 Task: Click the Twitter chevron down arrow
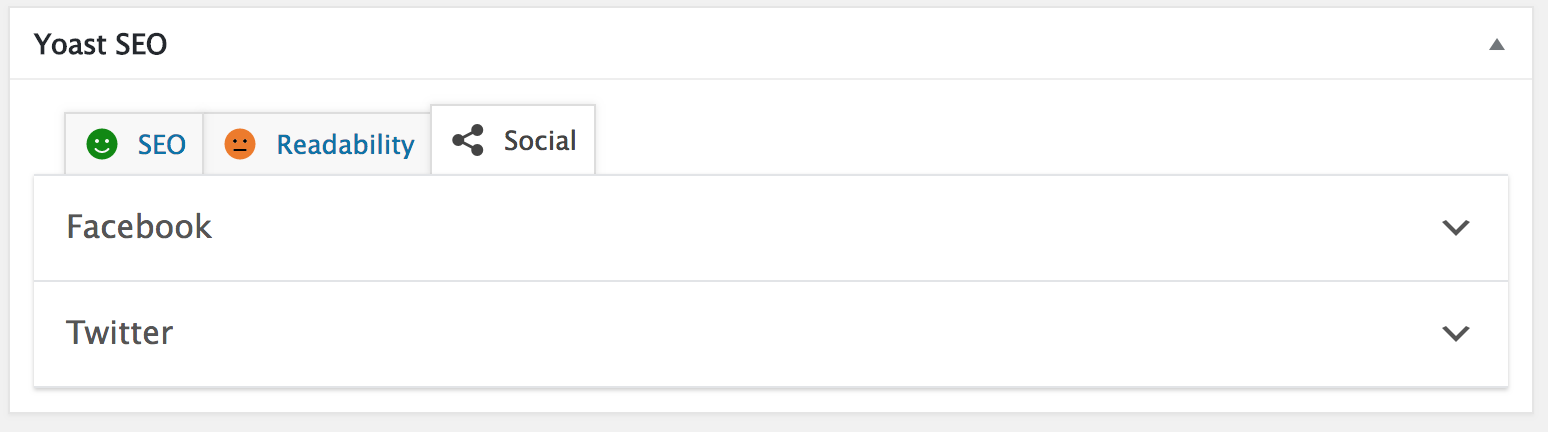tap(1456, 333)
